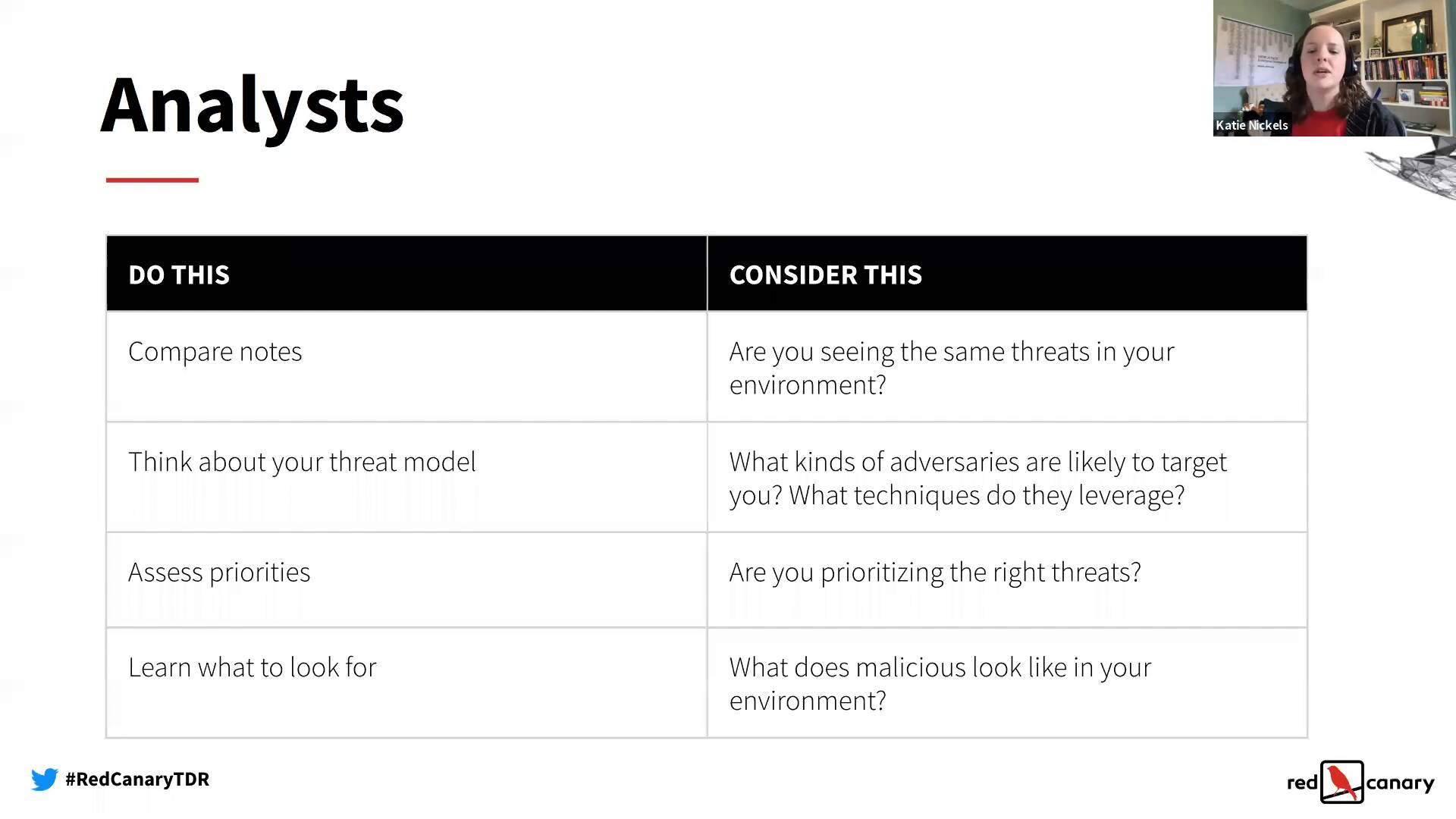Click Are you prioritizing the right threats text
1456x819 pixels.
(x=934, y=573)
